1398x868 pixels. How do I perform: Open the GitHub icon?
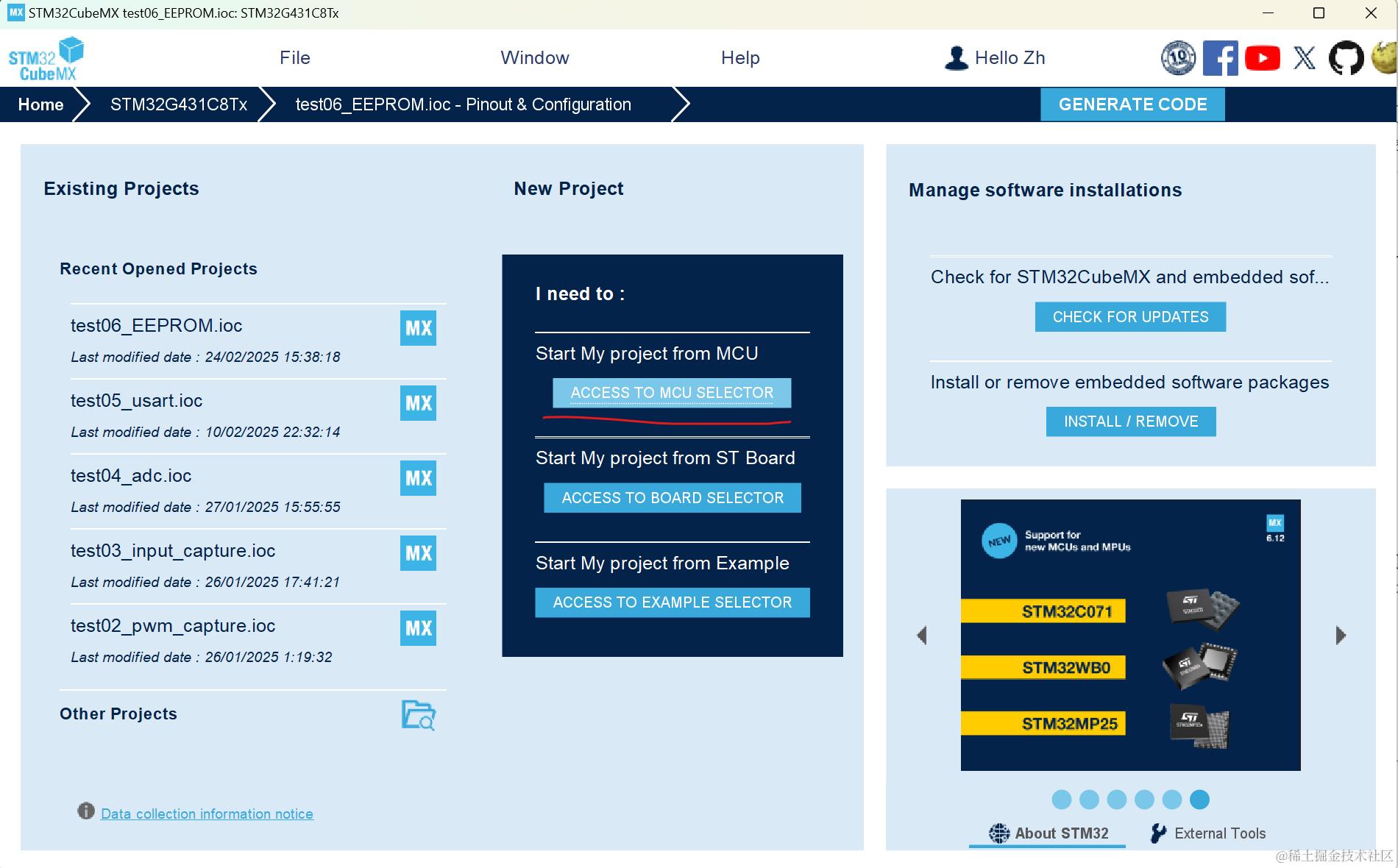(1346, 58)
